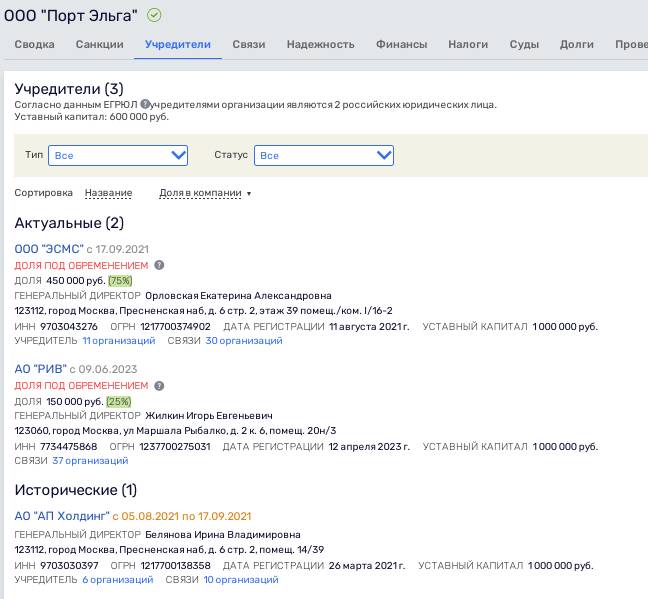Select ИНН 7734475868 value
648x599 pixels.
[x=69, y=446]
